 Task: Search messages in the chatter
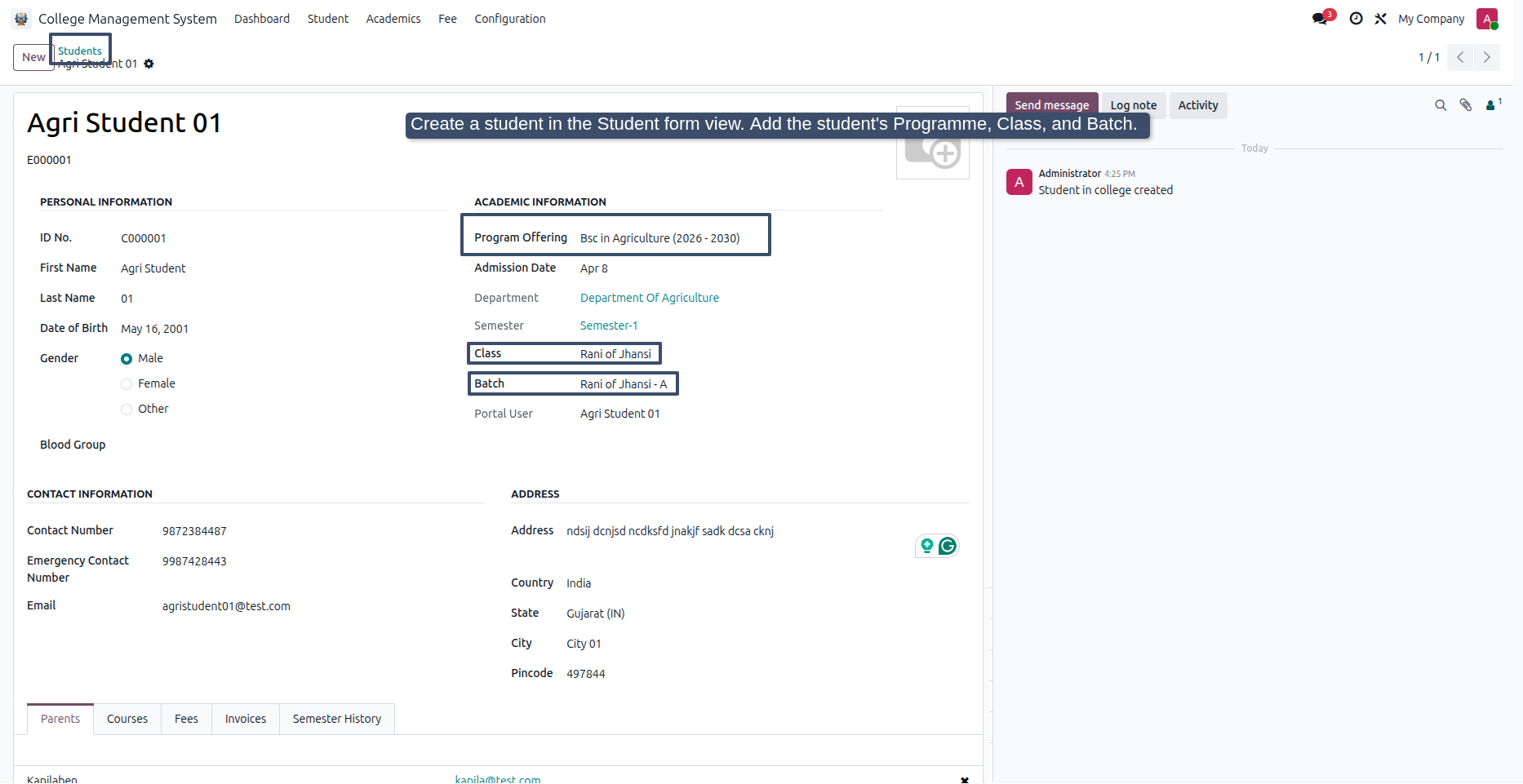click(1441, 105)
